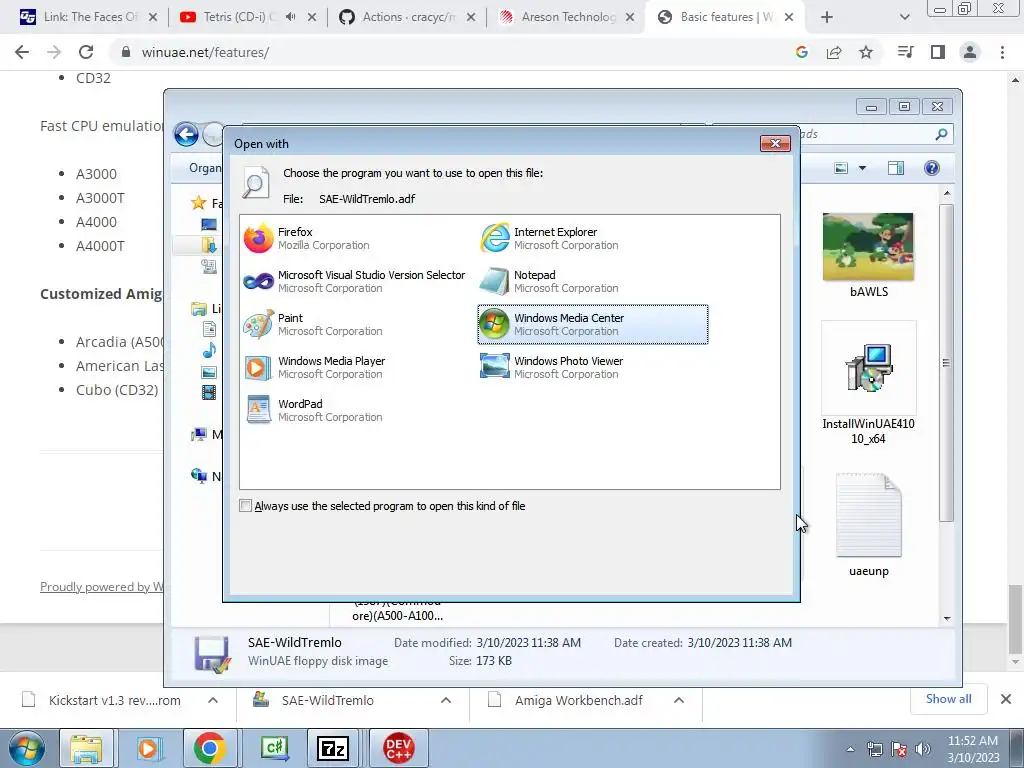This screenshot has width=1024, height=768.
Task: Select Network icon in Explorer sidebar
Action: pos(199,476)
